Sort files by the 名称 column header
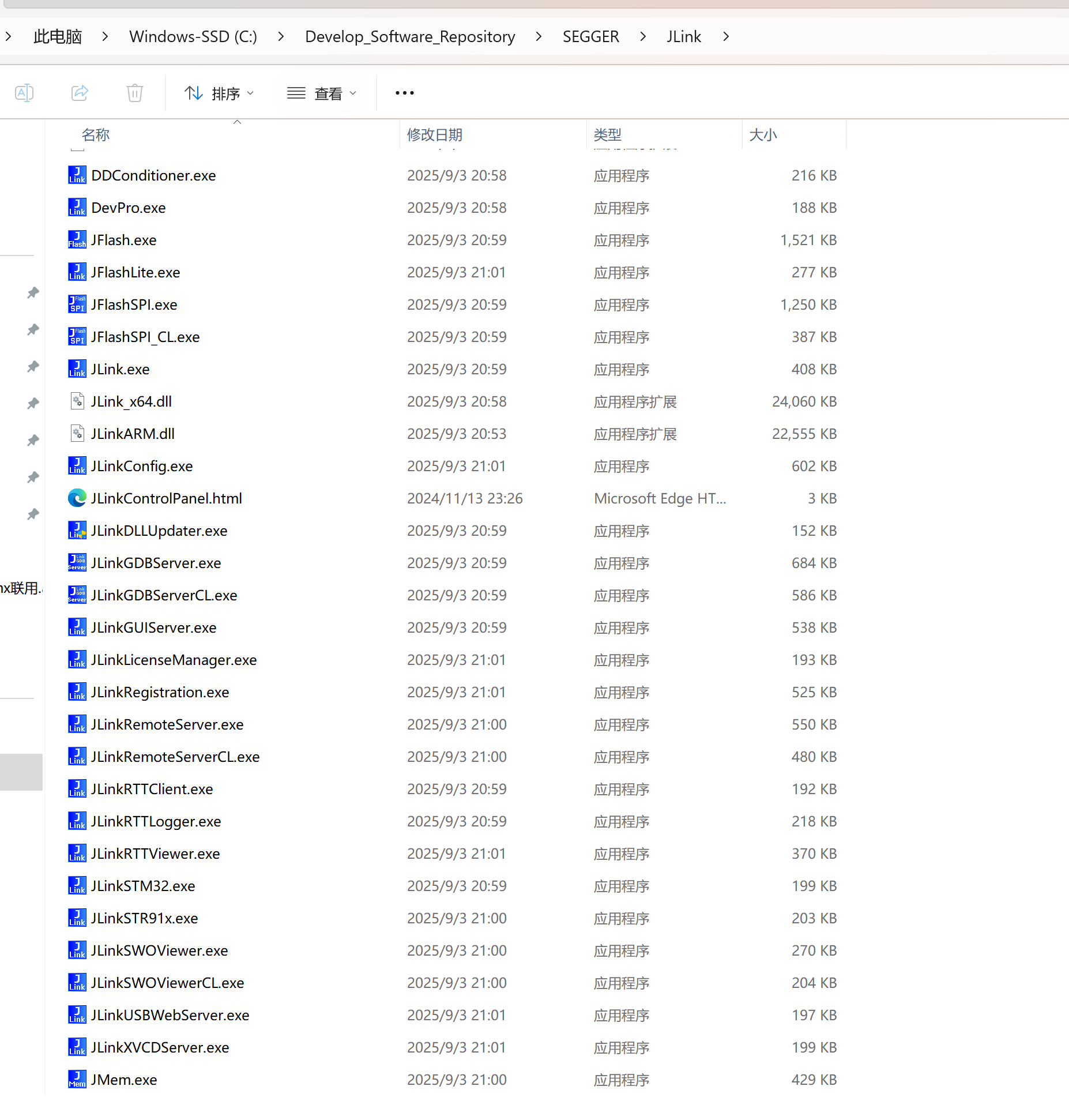Image resolution: width=1069 pixels, height=1120 pixels. click(x=96, y=135)
